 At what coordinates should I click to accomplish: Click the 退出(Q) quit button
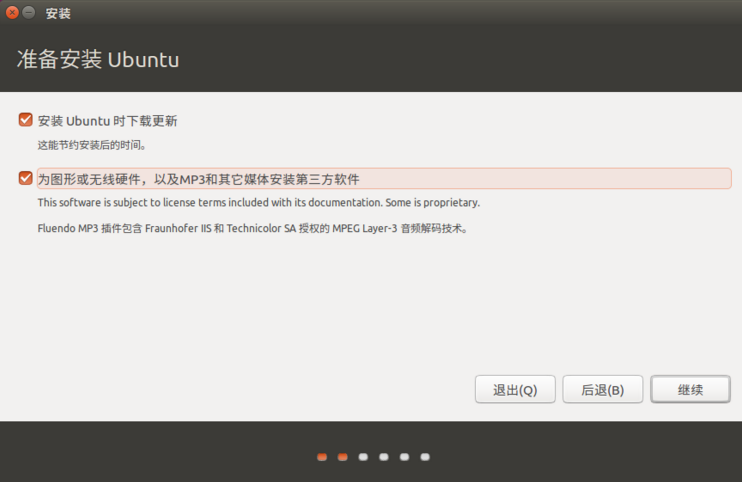(515, 389)
